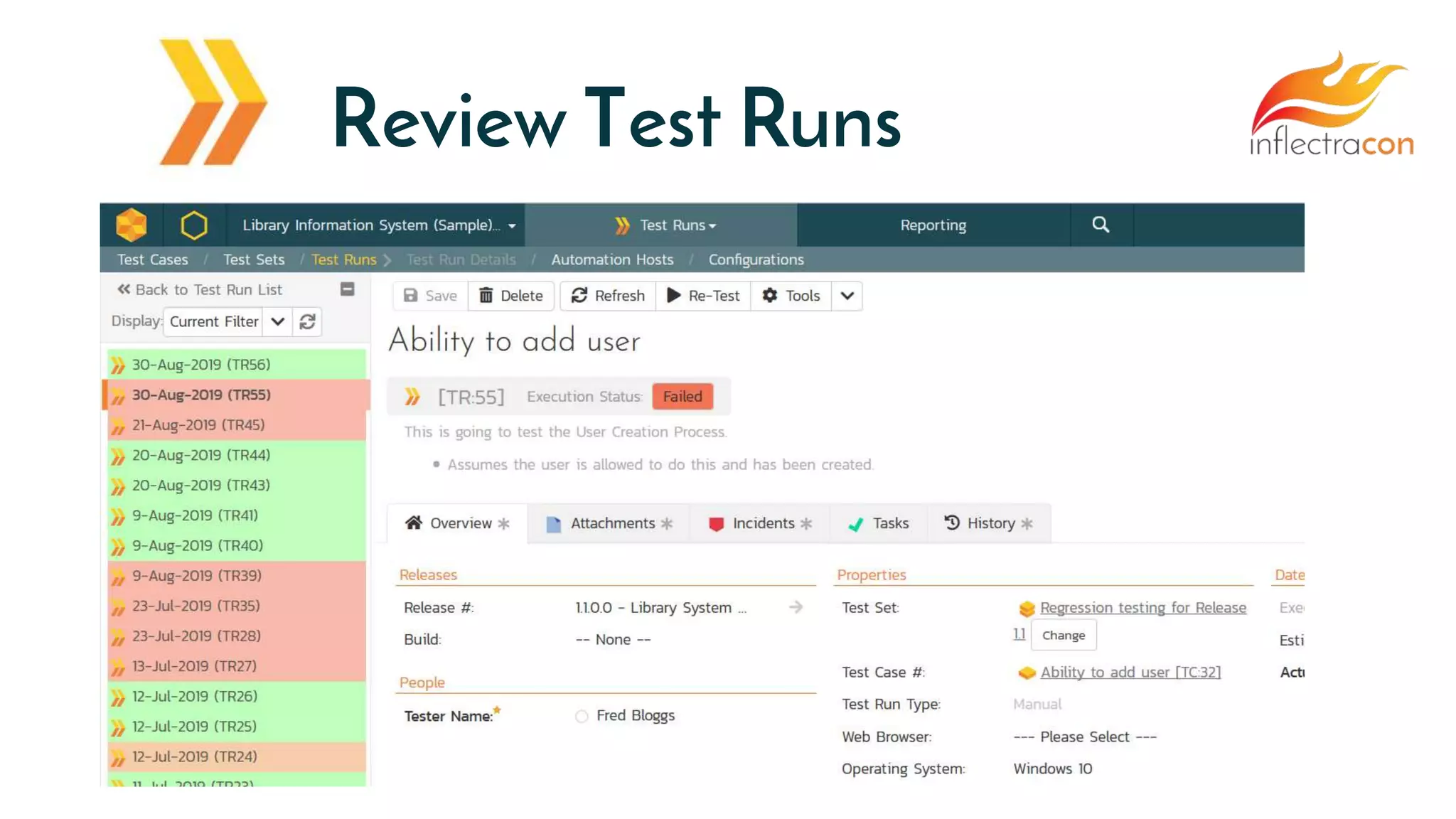Open the Operating System Windows 10 dropdown

tap(1053, 769)
